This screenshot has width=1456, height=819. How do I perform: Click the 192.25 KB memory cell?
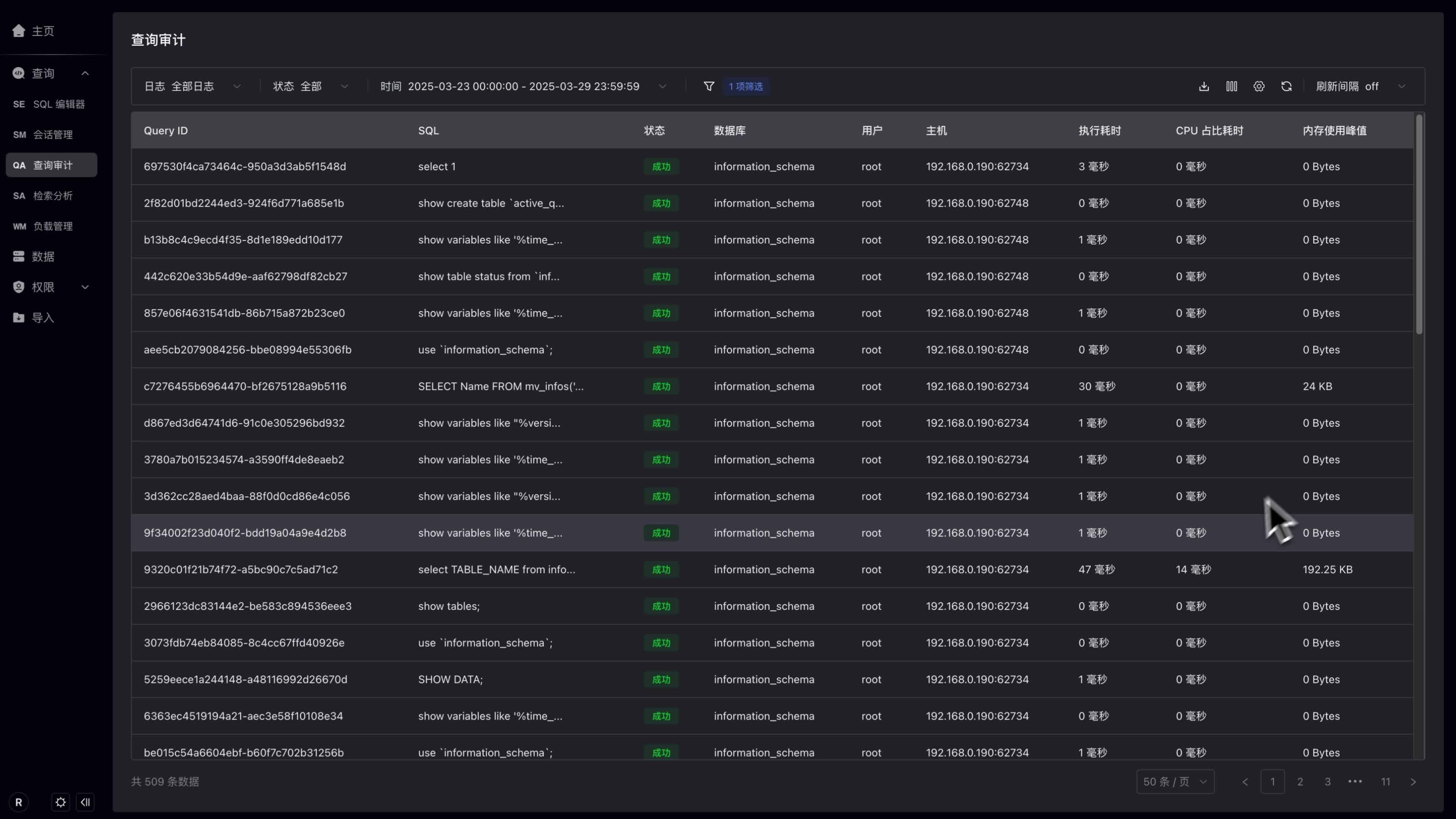(x=1328, y=570)
